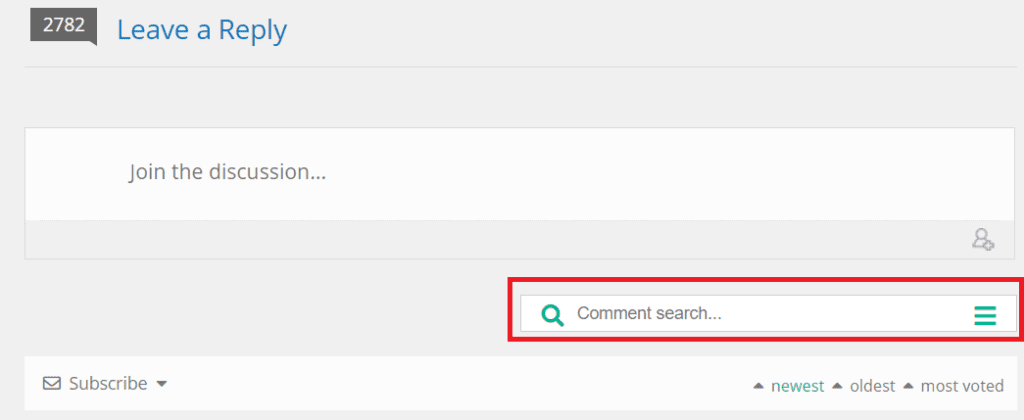This screenshot has height=420, width=1024.
Task: Sort comments by newest
Action: [x=797, y=386]
